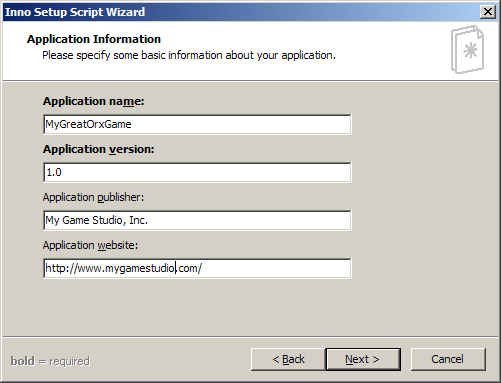Go to the previous page with Back
Image resolution: width=501 pixels, height=383 pixels.
(x=288, y=359)
